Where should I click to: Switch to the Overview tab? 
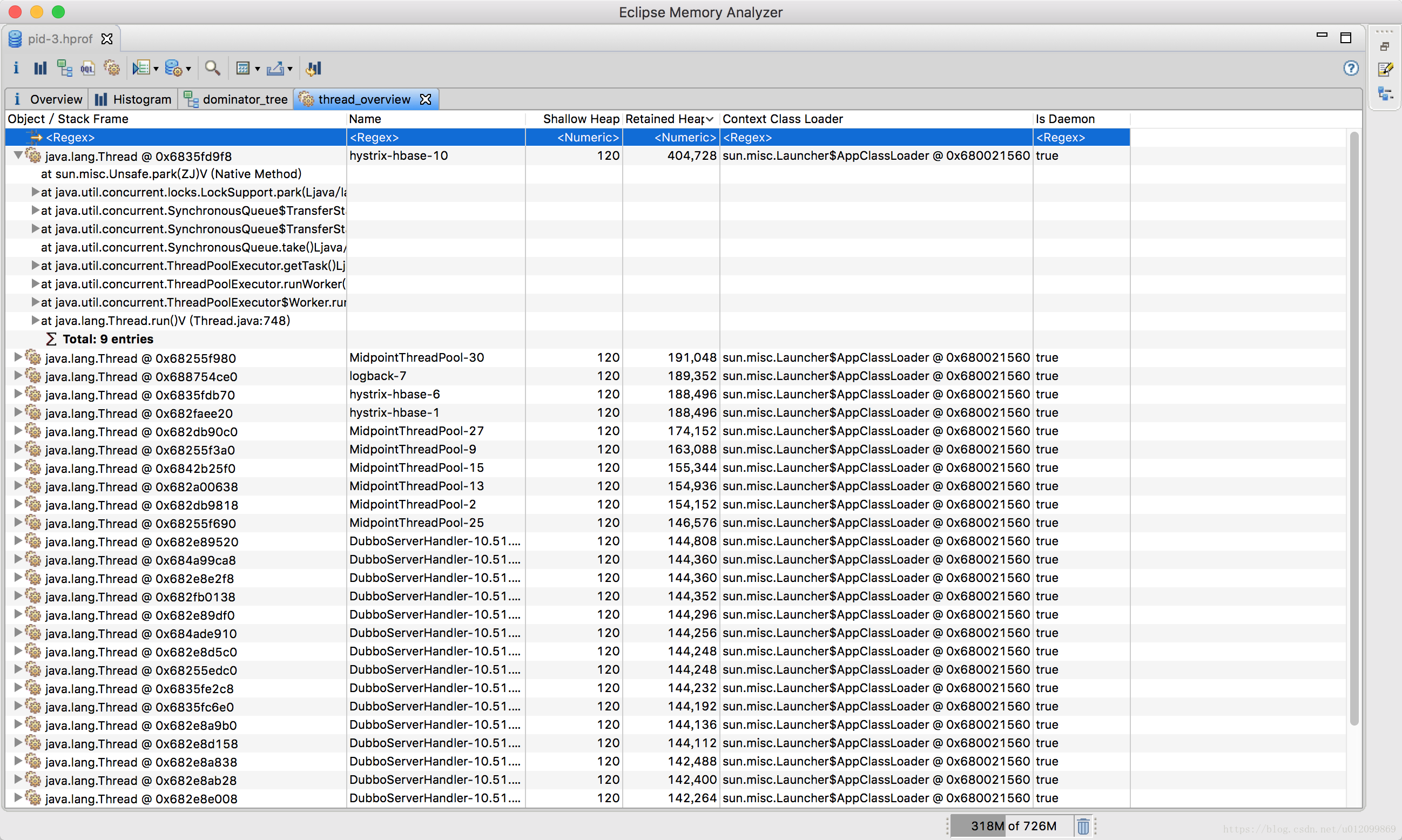(48, 99)
